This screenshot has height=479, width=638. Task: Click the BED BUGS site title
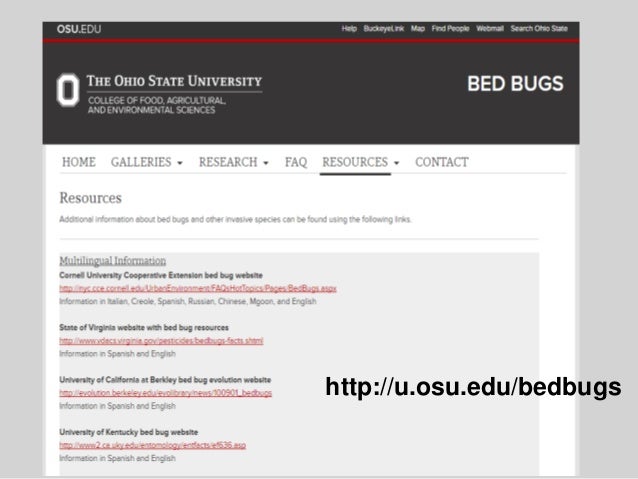point(516,84)
